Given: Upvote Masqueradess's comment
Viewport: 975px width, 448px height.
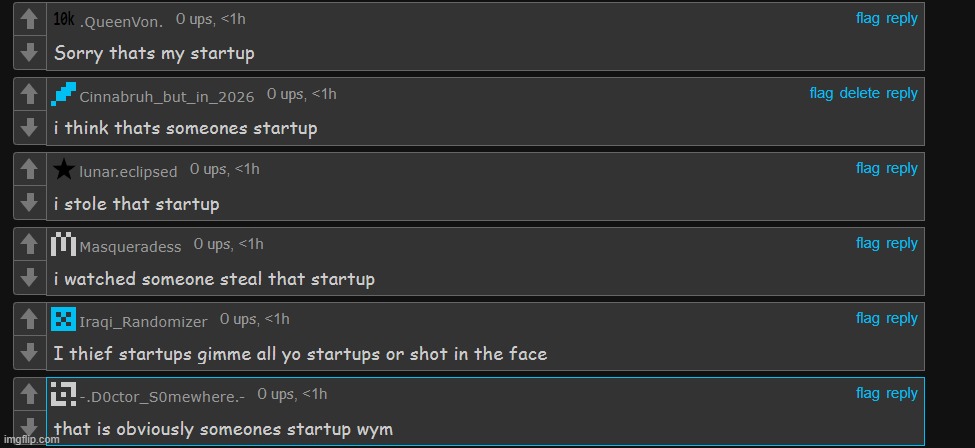Looking at the screenshot, I should coord(30,245).
